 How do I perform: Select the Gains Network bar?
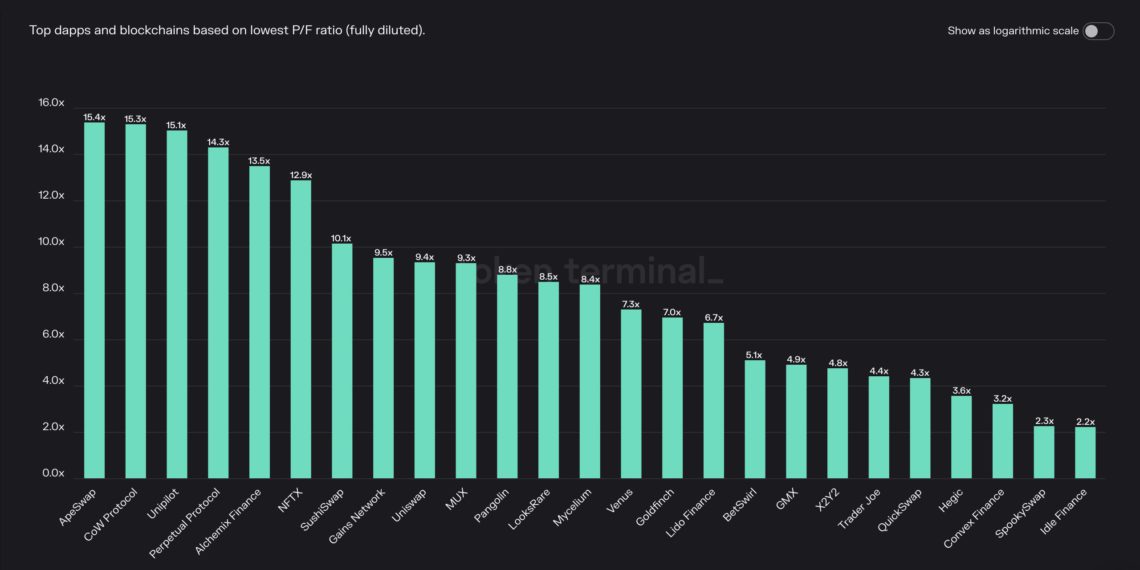coord(383,369)
